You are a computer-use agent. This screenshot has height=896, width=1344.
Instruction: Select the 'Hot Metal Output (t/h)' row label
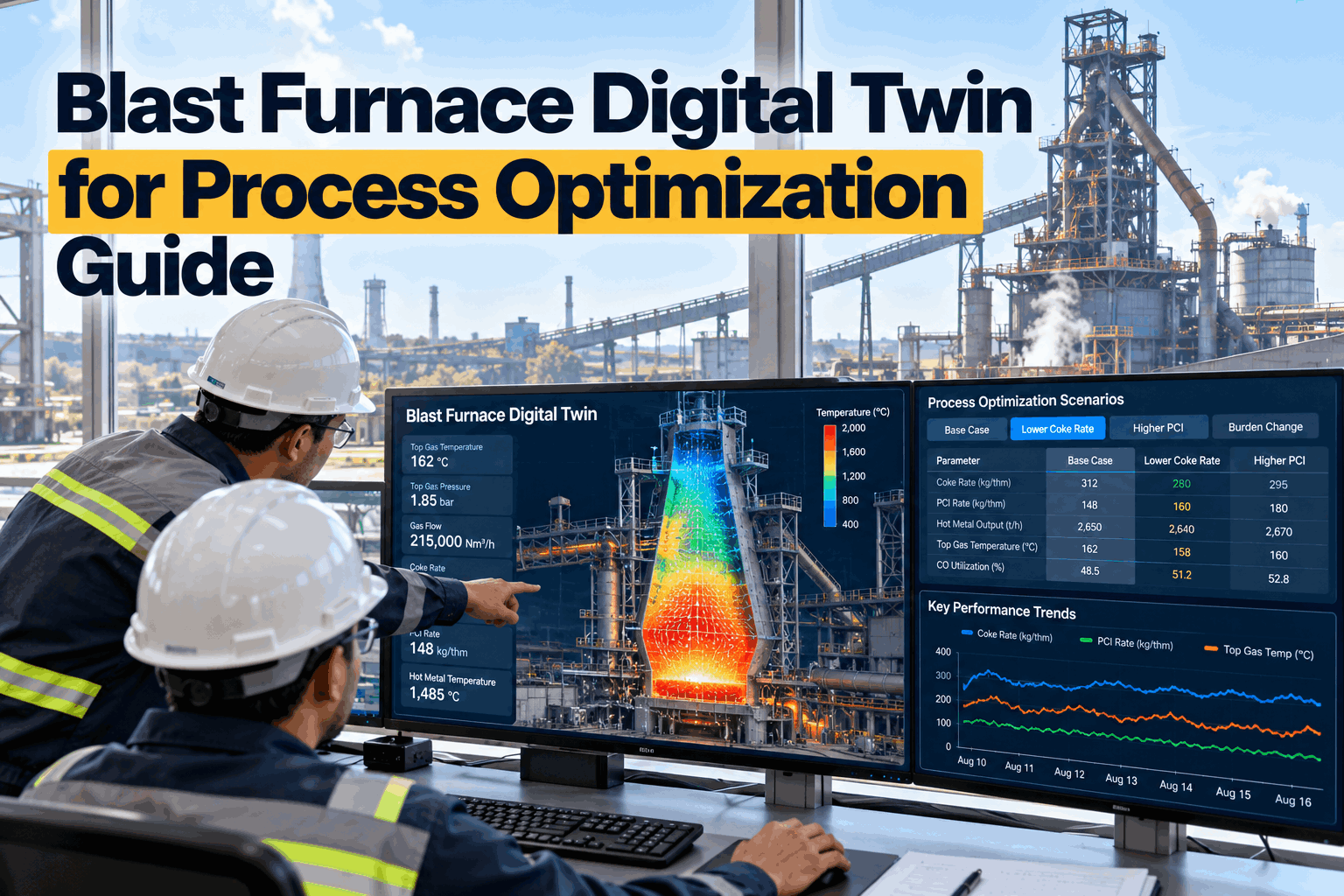click(x=979, y=524)
